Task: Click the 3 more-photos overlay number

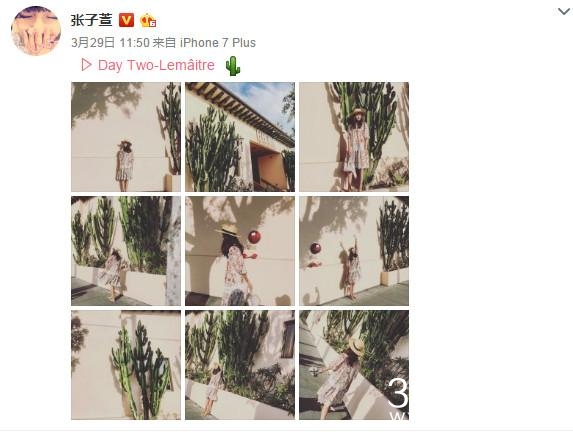Action: point(398,393)
